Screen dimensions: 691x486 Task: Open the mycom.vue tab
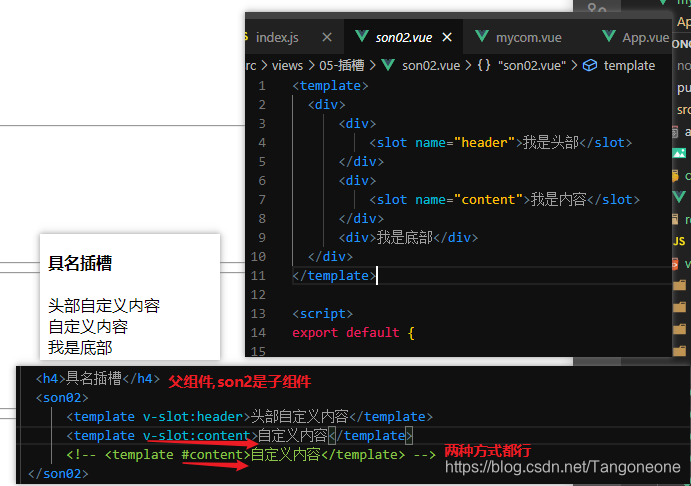click(528, 37)
